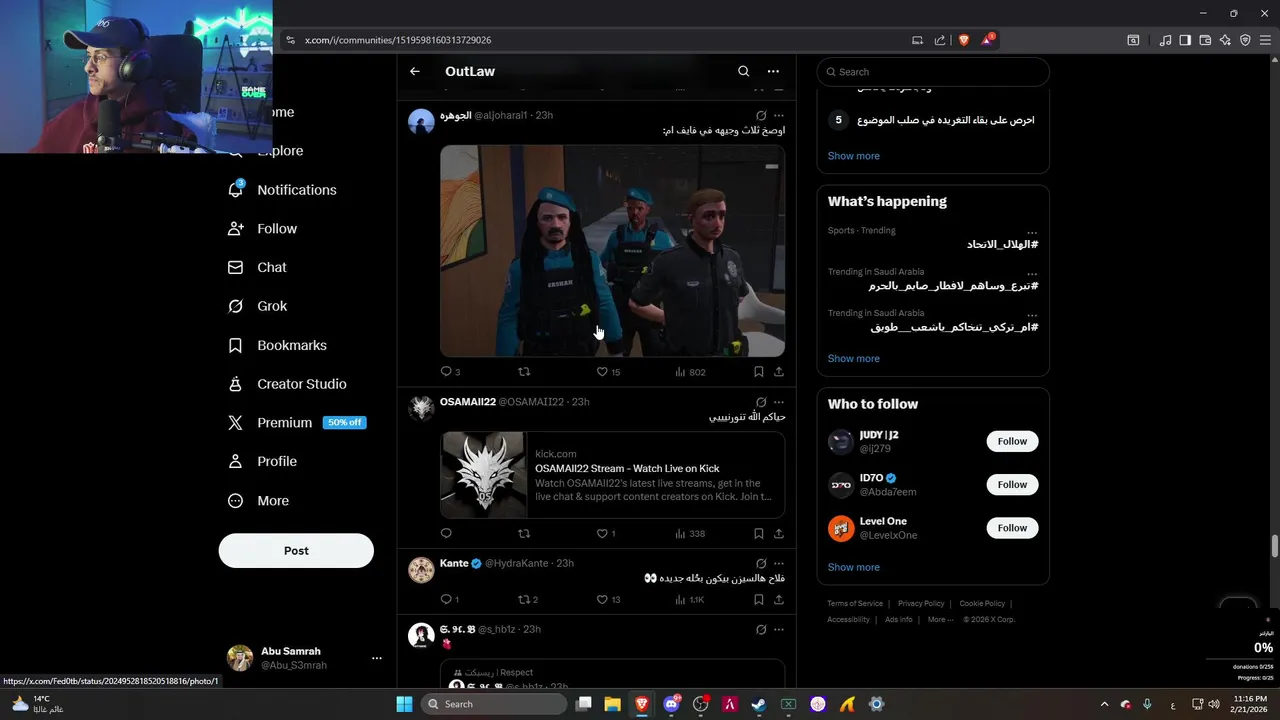Open Creator Studio in sidebar
The width and height of the screenshot is (1280, 720).
287,384
